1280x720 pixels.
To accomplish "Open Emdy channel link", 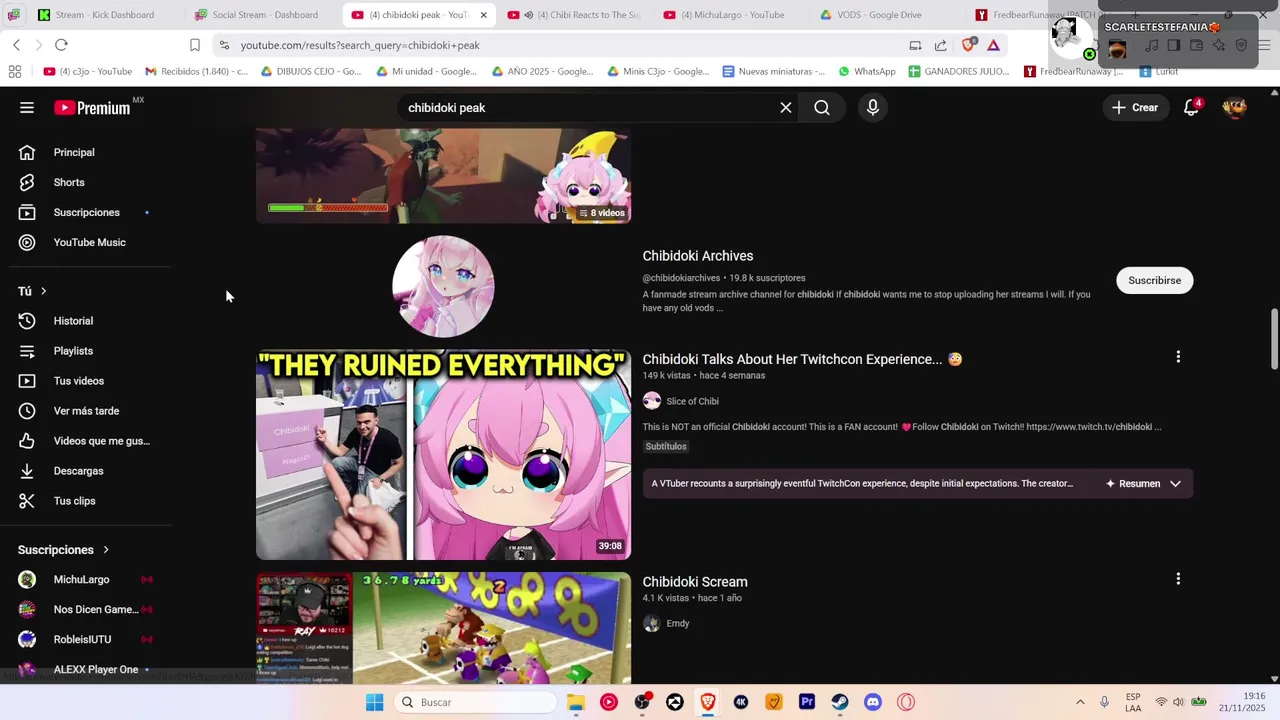I will click(x=678, y=624).
